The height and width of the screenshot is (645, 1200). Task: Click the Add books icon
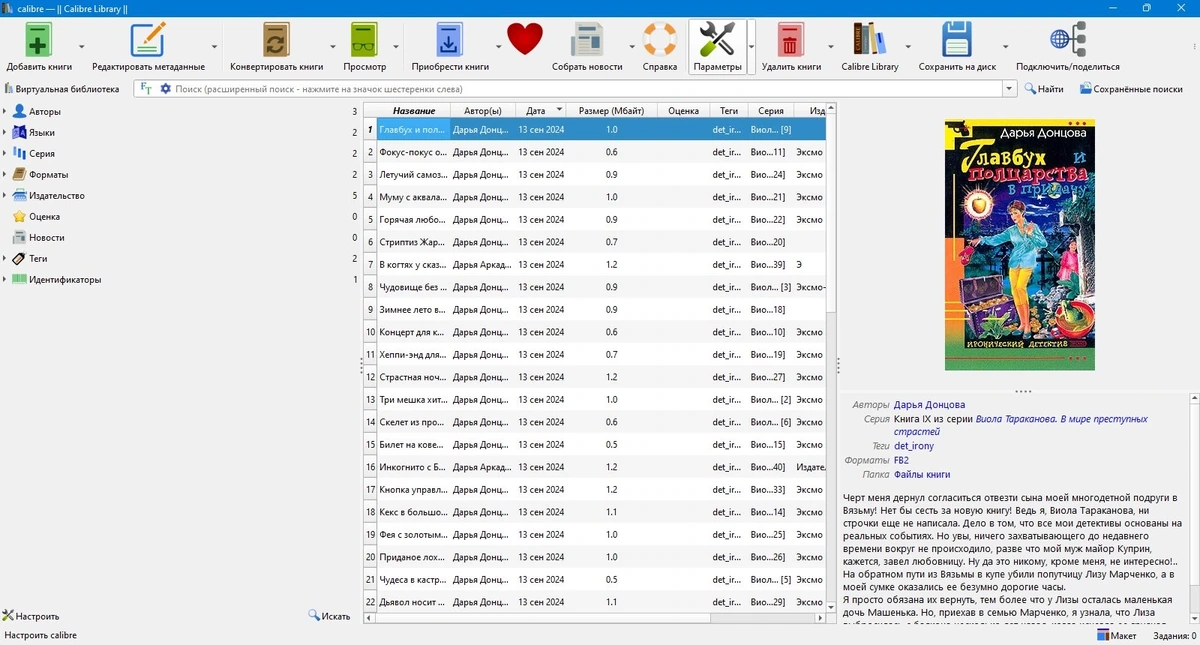point(39,40)
